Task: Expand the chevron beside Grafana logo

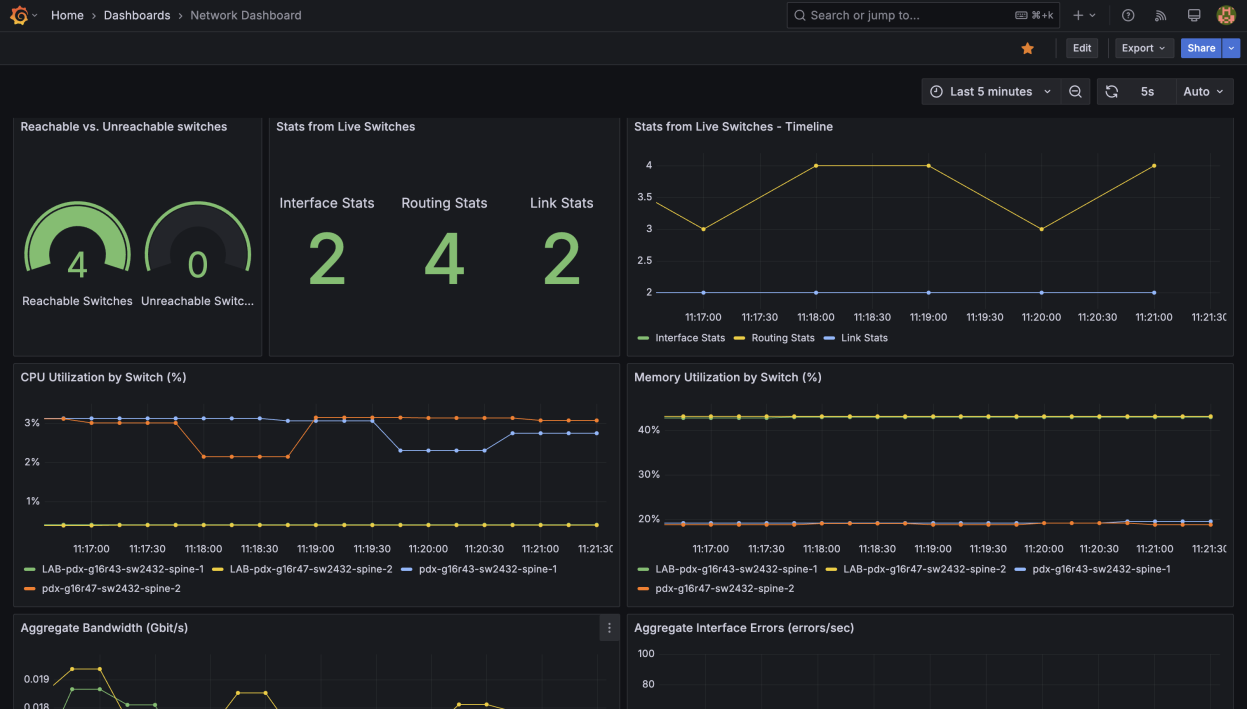Action: point(35,15)
